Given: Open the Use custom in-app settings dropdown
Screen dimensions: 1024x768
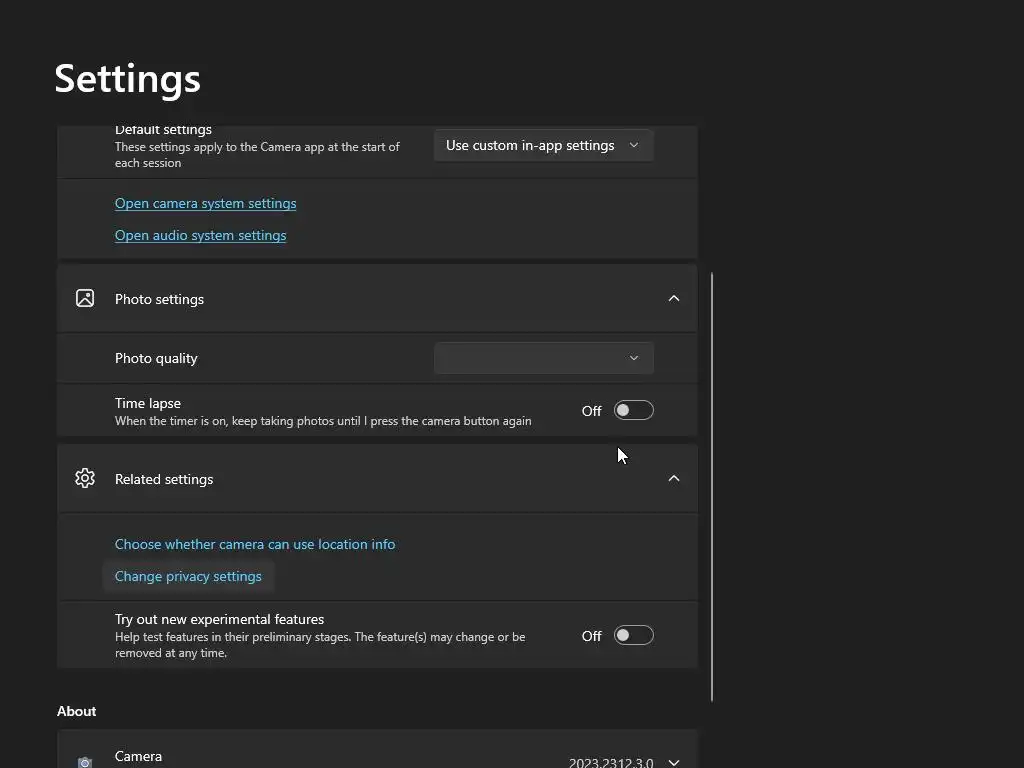Looking at the screenshot, I should pos(543,145).
